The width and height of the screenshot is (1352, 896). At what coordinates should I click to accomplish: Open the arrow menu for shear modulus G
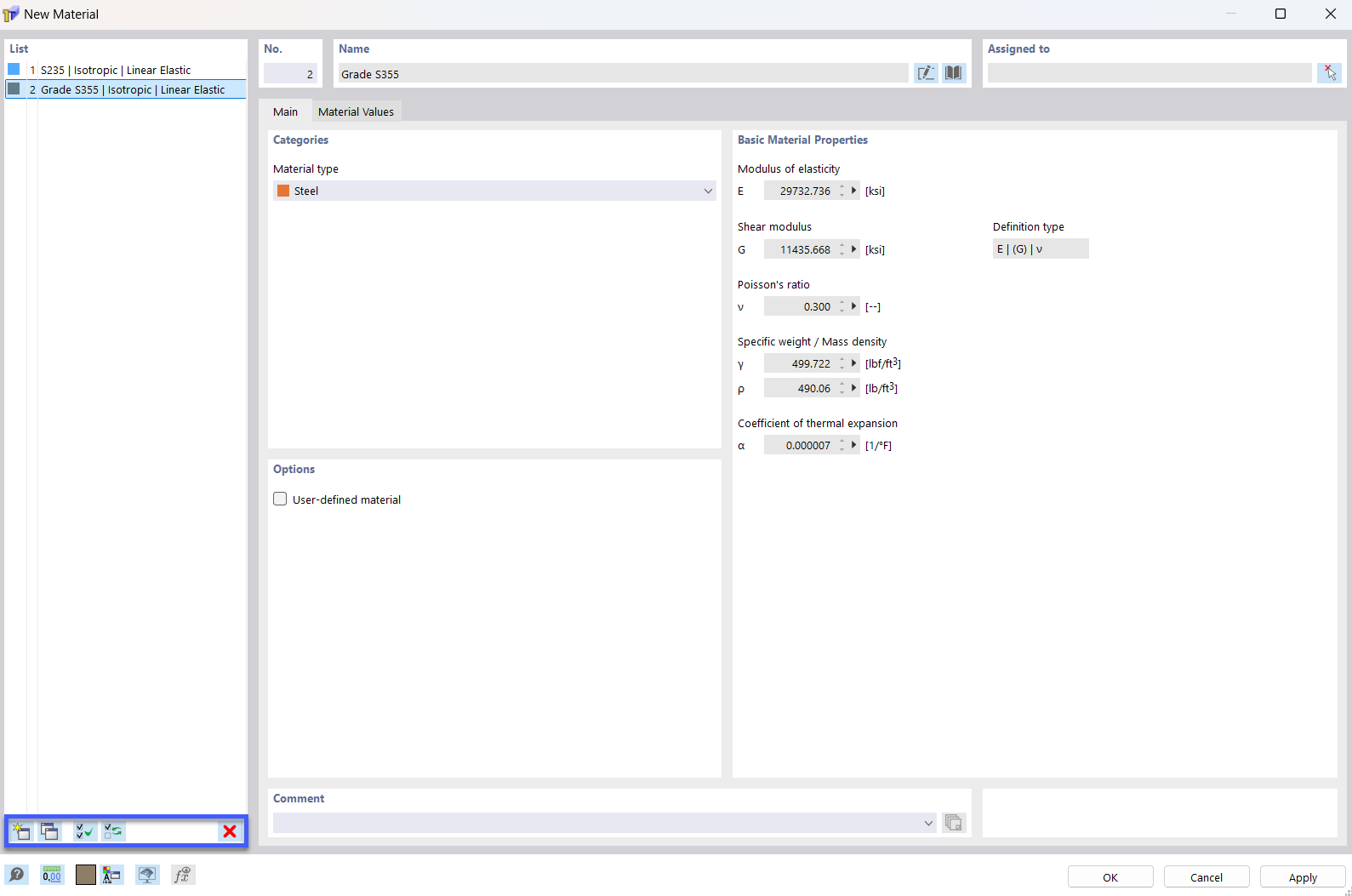click(854, 249)
